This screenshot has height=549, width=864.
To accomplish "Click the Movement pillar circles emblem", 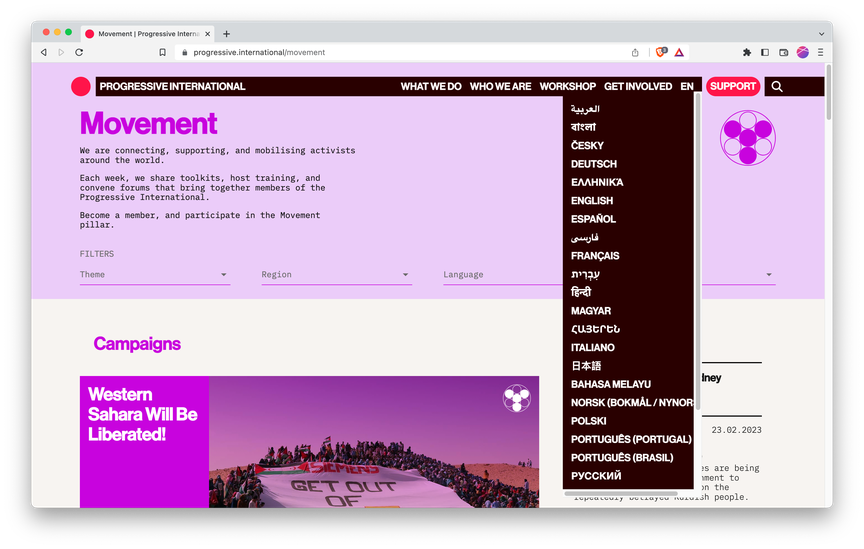I will (748, 138).
